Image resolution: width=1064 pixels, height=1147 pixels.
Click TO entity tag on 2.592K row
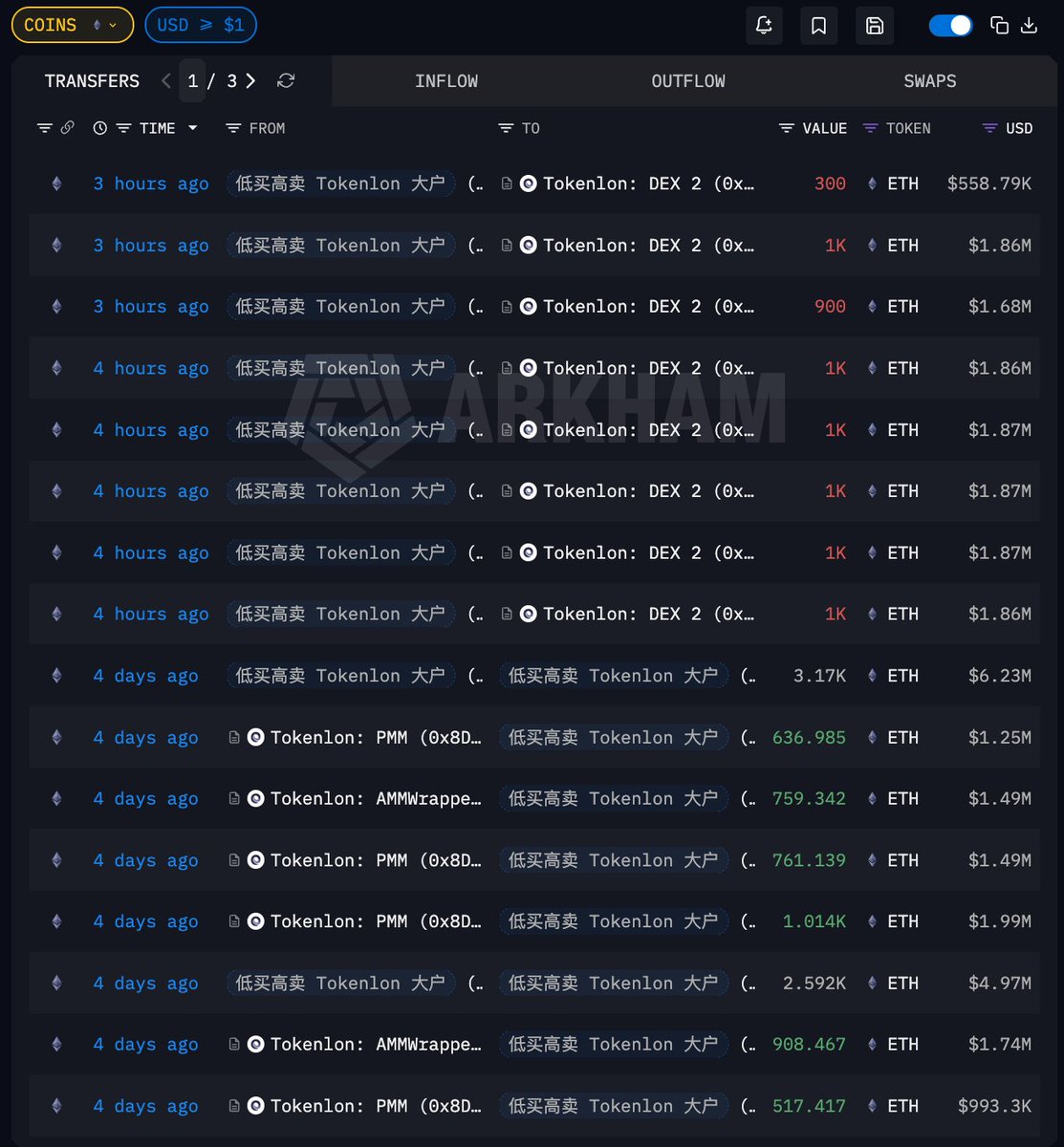pyautogui.click(x=614, y=984)
